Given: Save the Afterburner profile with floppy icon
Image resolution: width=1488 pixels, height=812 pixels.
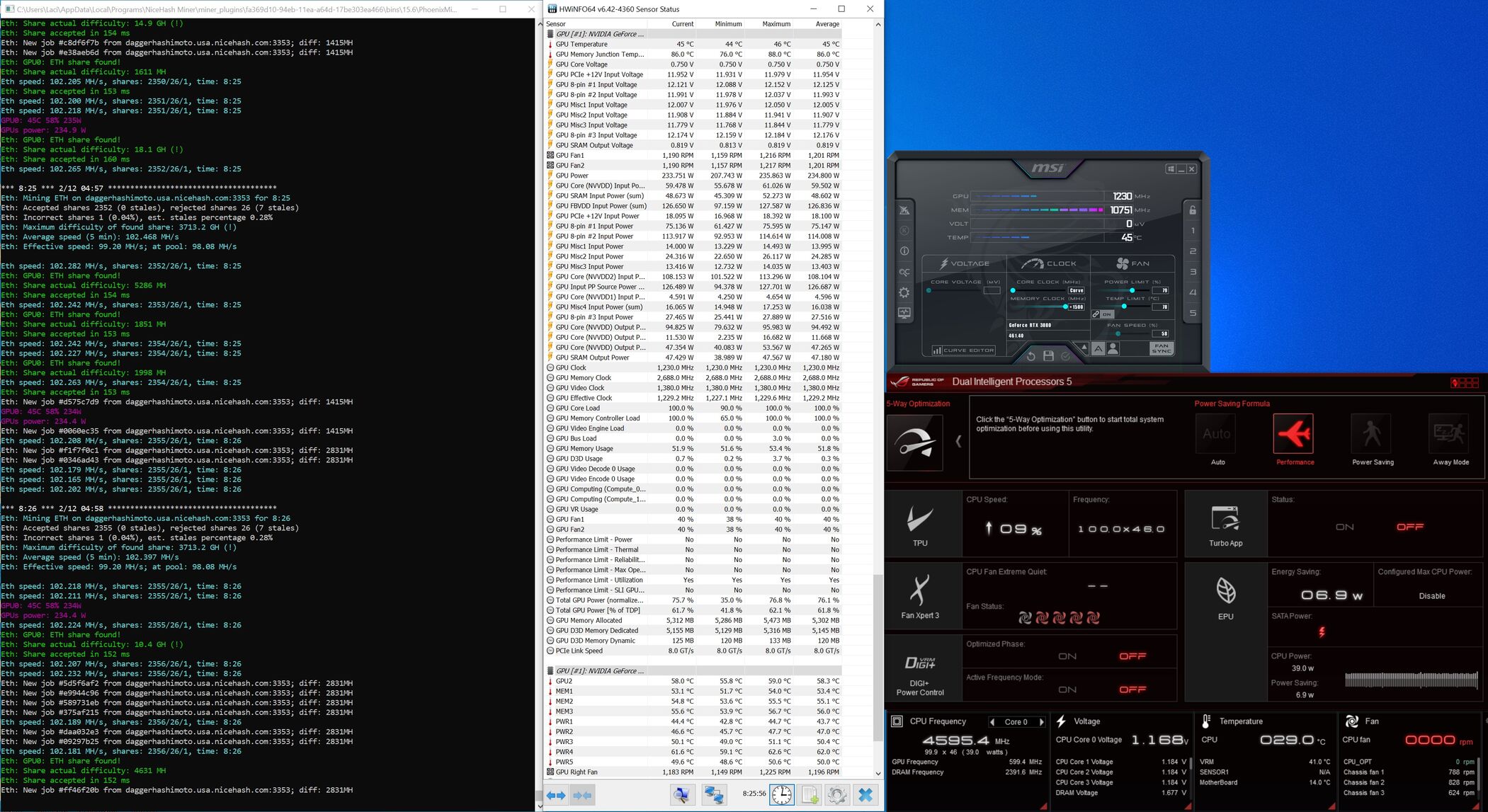Looking at the screenshot, I should coord(1048,356).
